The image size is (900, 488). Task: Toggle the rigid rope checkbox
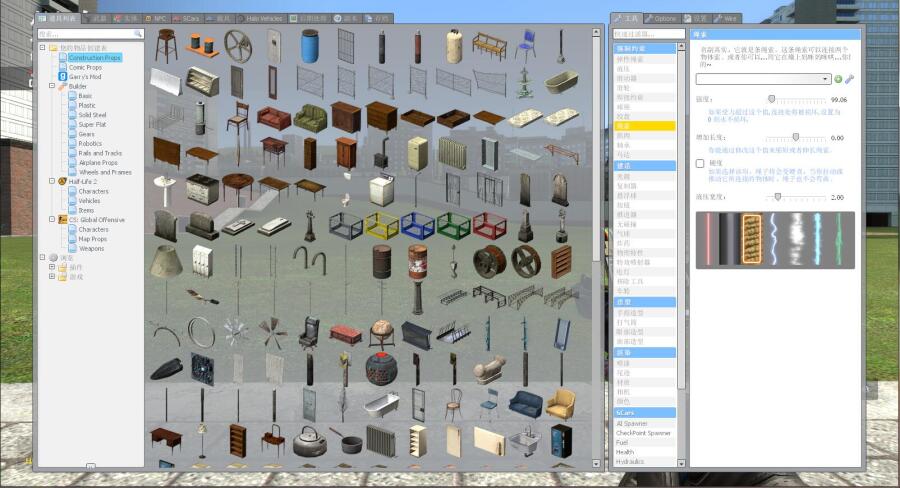point(700,162)
